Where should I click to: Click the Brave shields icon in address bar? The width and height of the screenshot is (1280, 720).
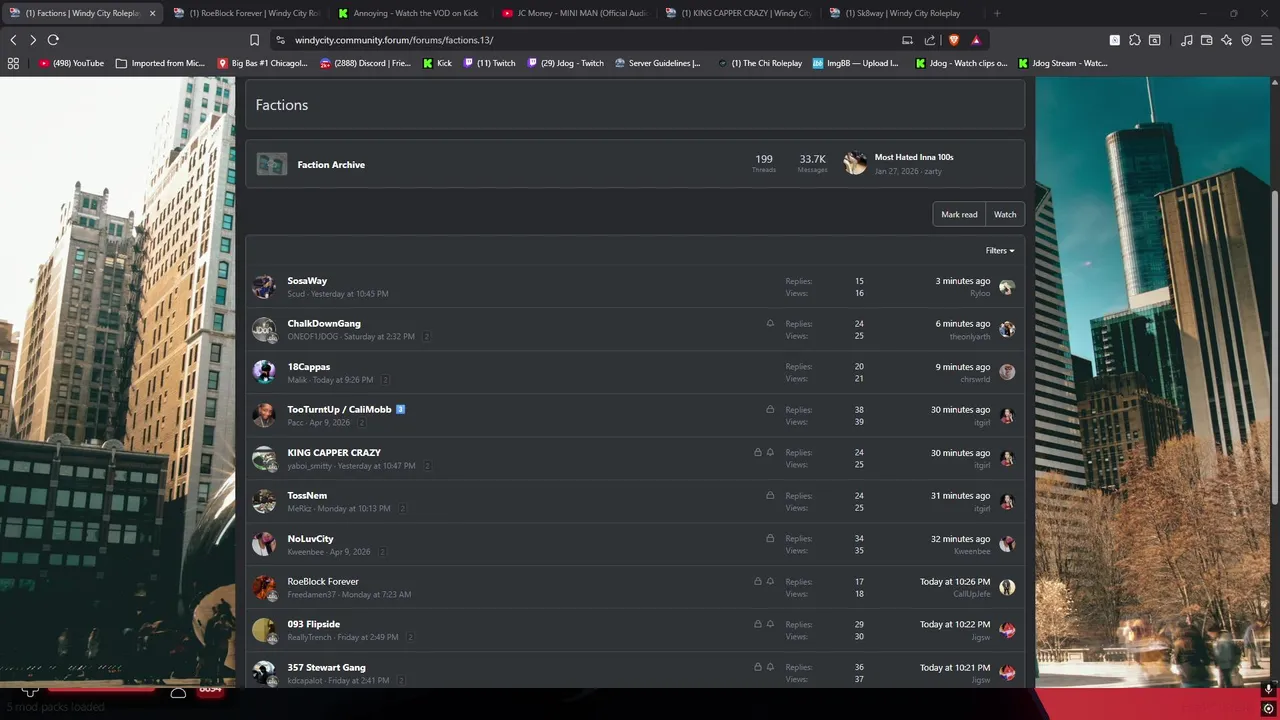(x=953, y=40)
